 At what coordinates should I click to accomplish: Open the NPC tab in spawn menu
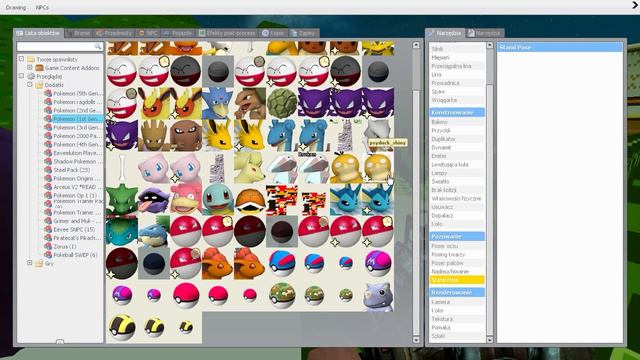pos(148,33)
